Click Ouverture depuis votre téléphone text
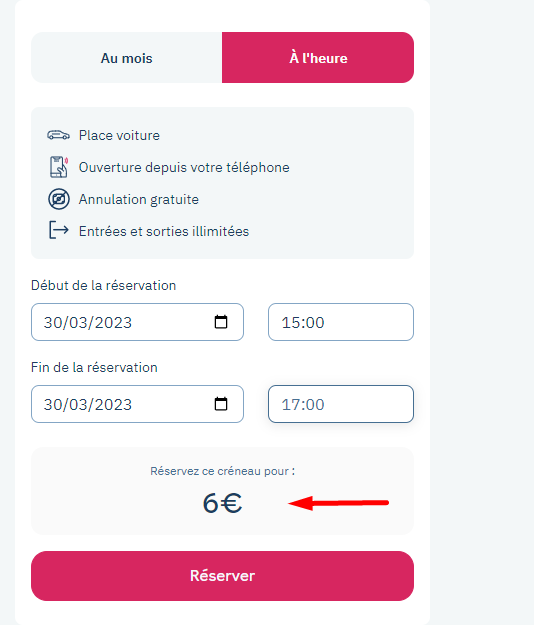 tap(184, 167)
